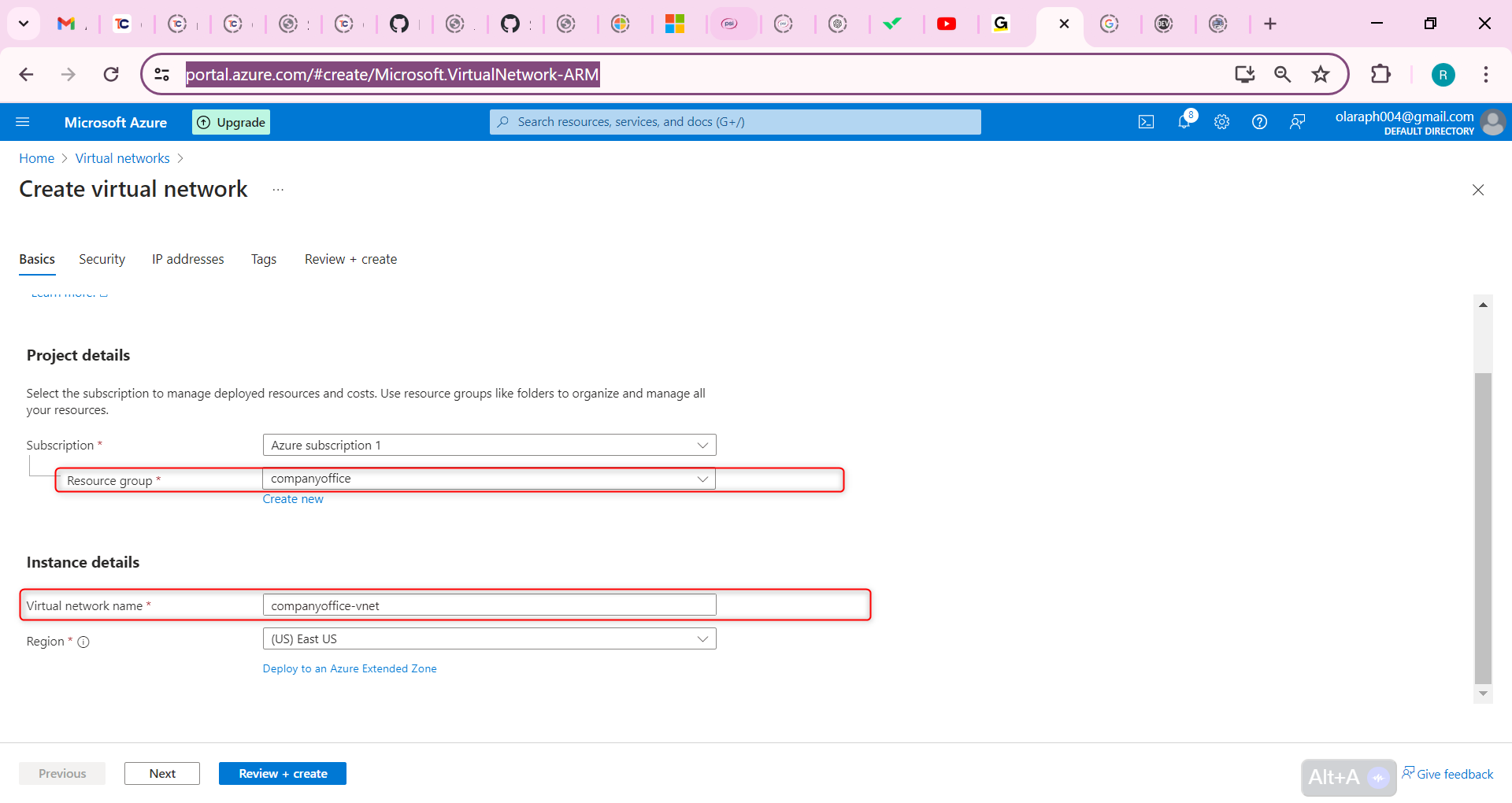This screenshot has height=803, width=1512.
Task: Click the Home breadcrumb link
Action: tap(37, 158)
